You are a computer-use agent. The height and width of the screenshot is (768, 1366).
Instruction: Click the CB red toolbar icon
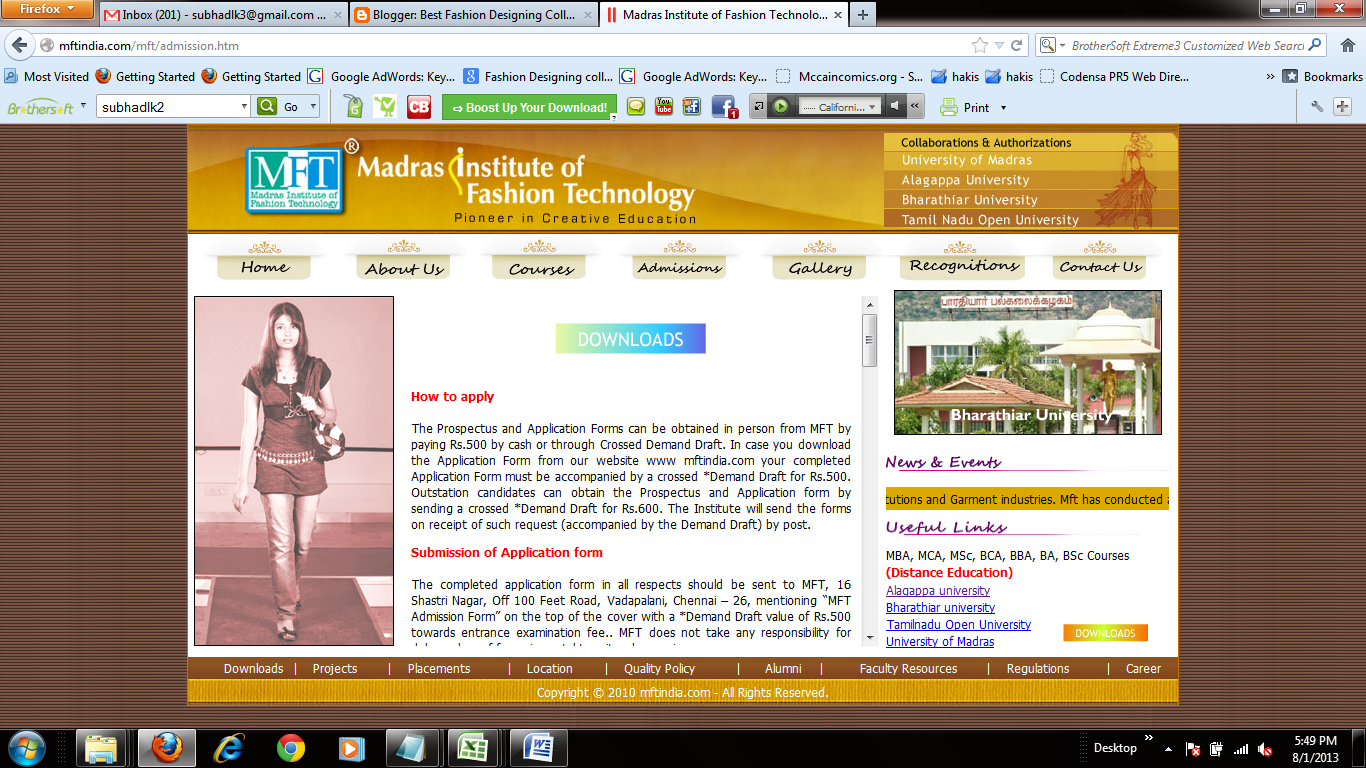pos(419,107)
